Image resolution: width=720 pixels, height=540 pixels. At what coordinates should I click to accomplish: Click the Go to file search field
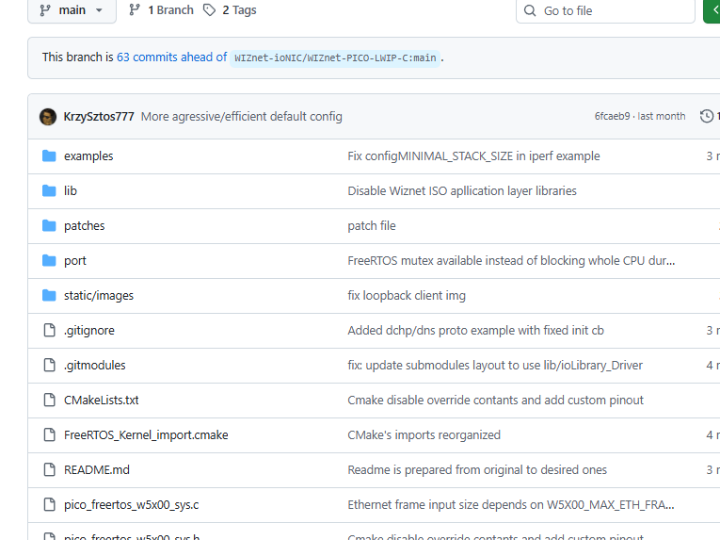610,11
